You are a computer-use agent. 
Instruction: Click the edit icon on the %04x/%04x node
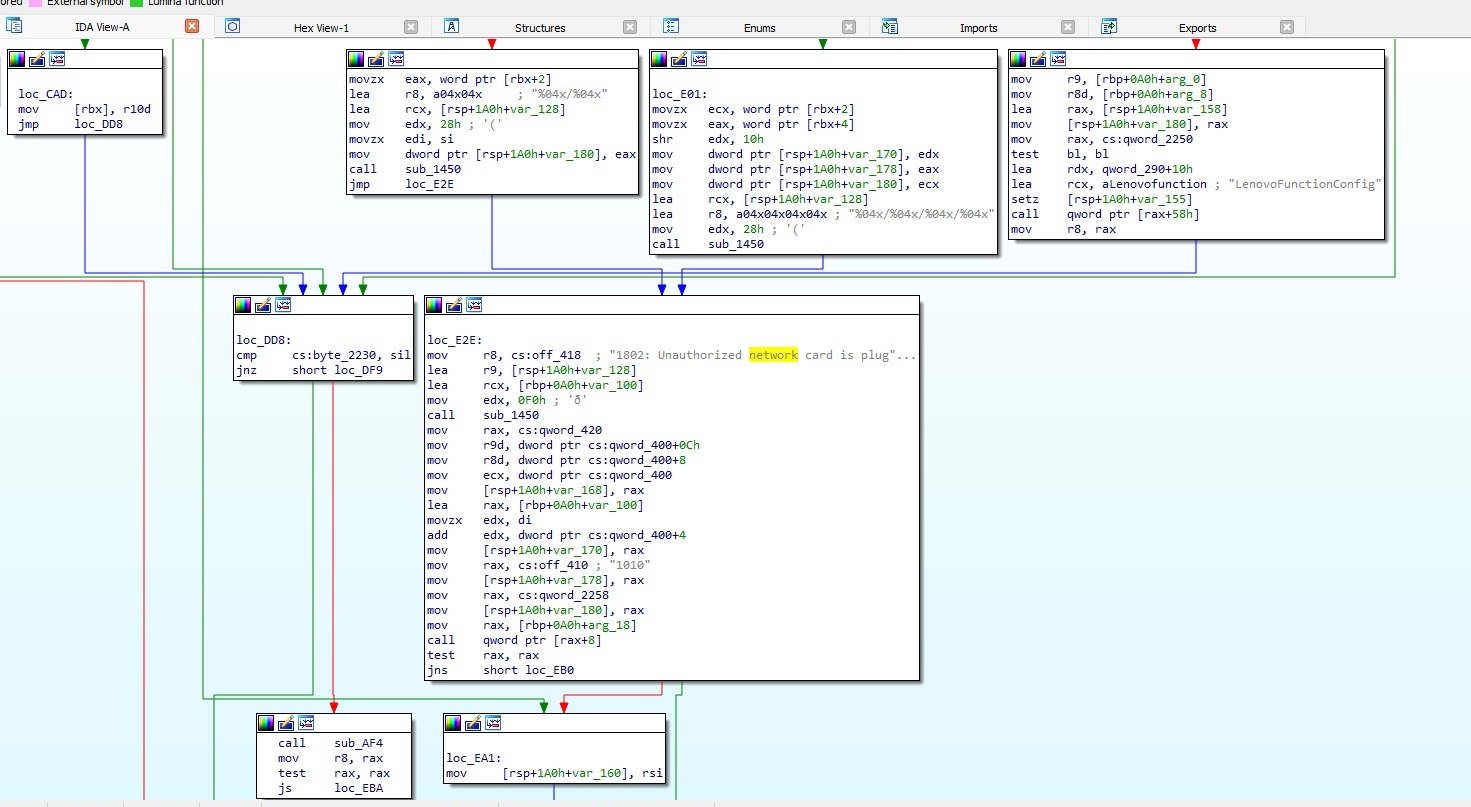[x=376, y=59]
